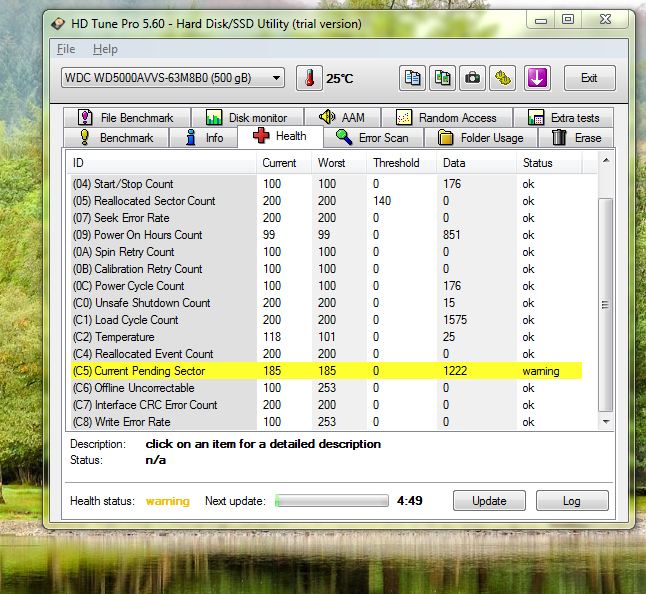Click the 4:49 countdown timer
Screen dimensions: 646x594
pyautogui.click(x=410, y=500)
